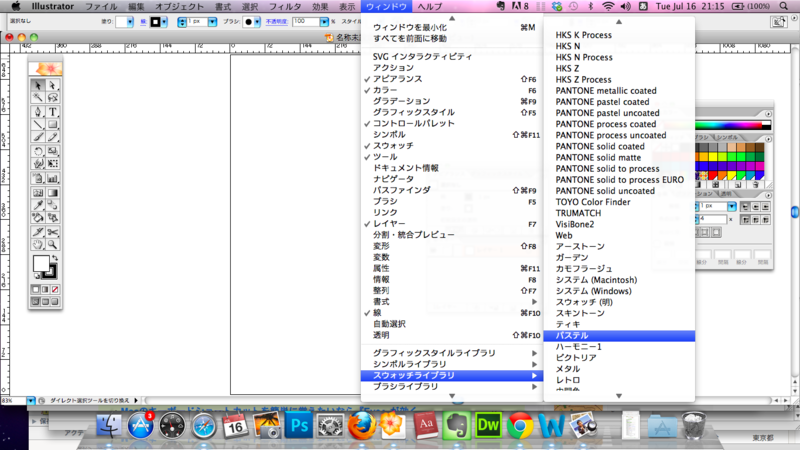Select the Warp tool
Image resolution: width=800 pixels, height=450 pixels.
38,164
